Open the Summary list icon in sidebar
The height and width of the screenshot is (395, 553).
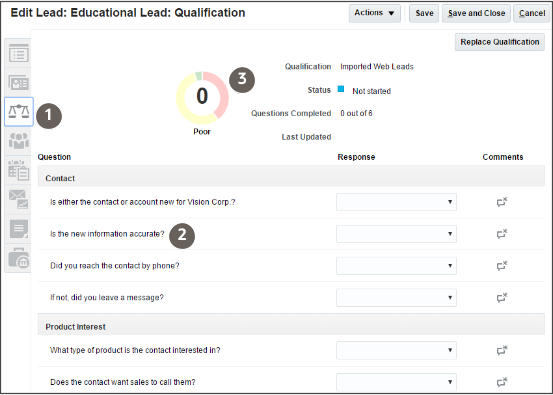pyautogui.click(x=18, y=54)
